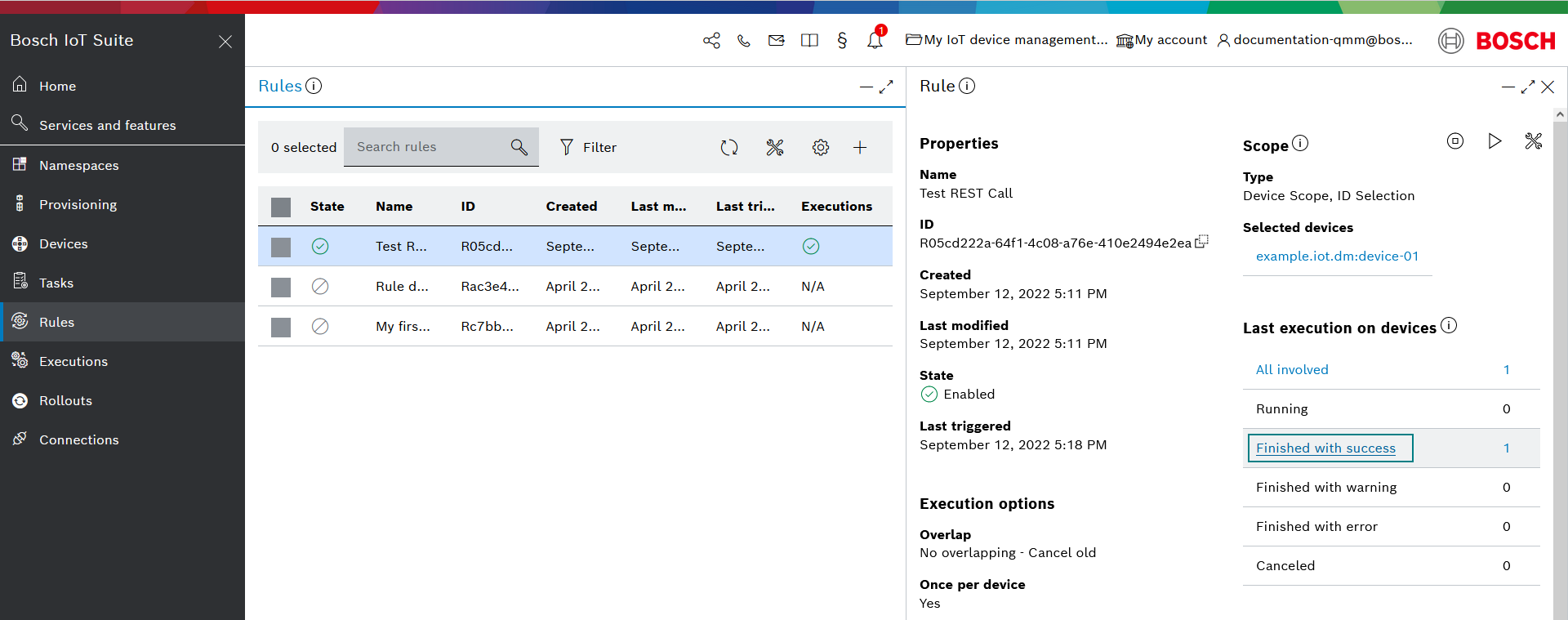Click the Bosch logo
Screen dimensions: 1568x620
point(1497,40)
